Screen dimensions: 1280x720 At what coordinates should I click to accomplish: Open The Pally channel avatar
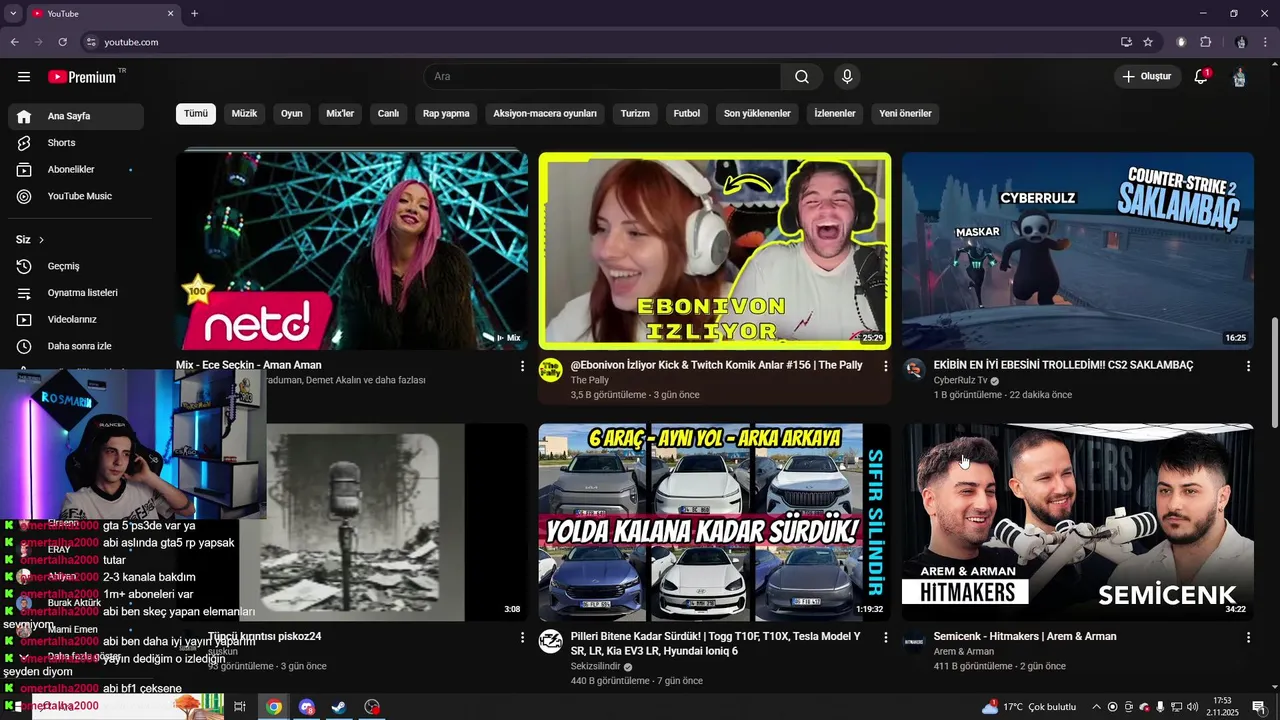[x=551, y=370]
